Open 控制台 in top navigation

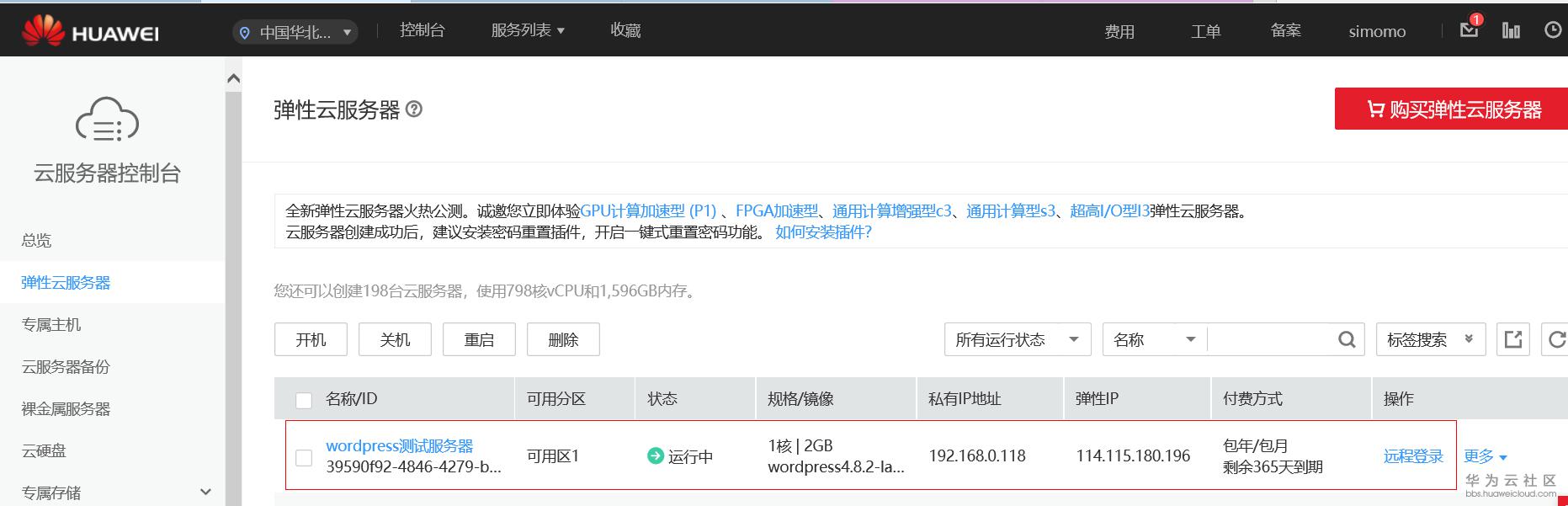[423, 30]
